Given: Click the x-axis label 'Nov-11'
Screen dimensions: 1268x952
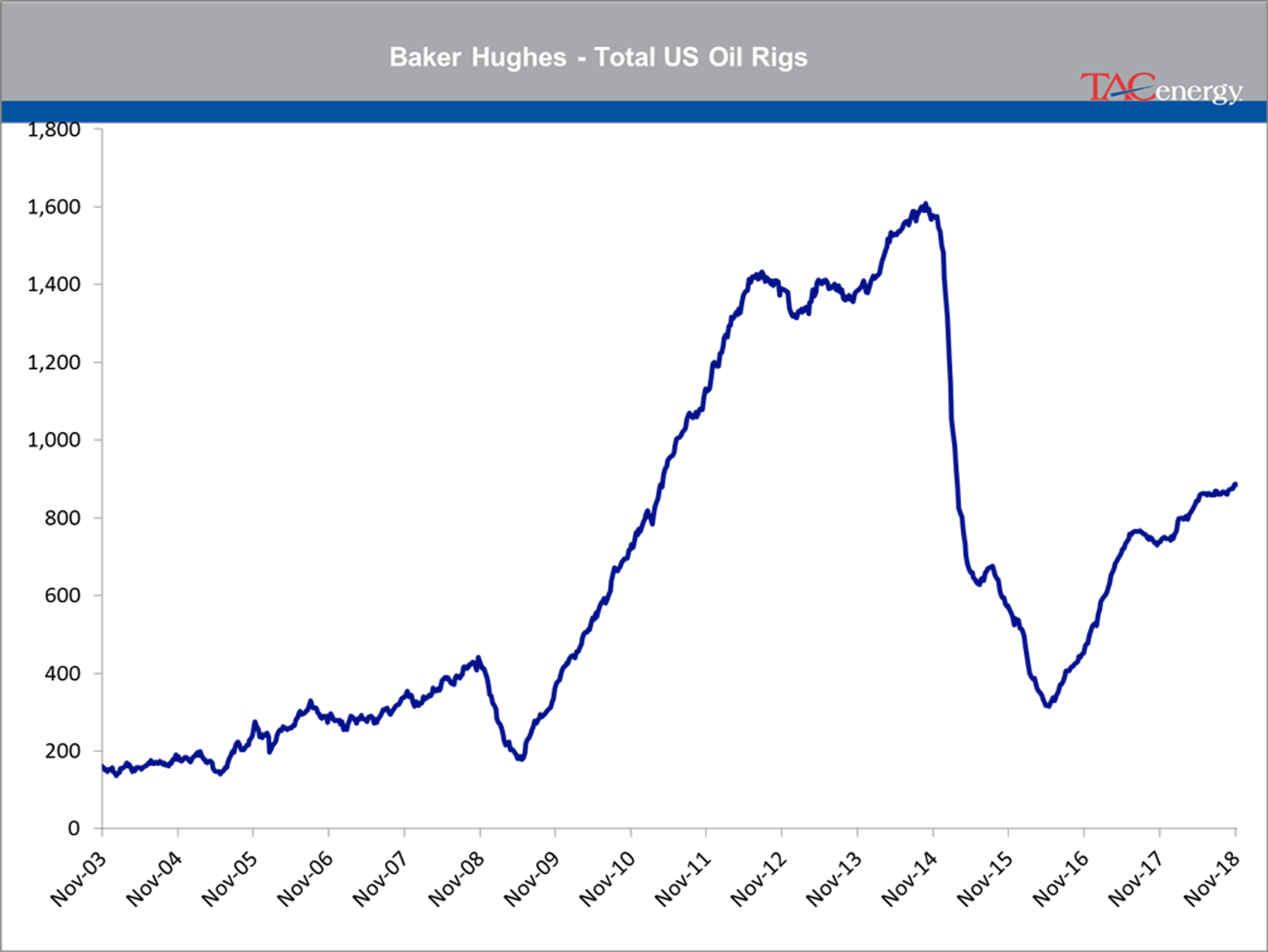Looking at the screenshot, I should click(x=683, y=879).
